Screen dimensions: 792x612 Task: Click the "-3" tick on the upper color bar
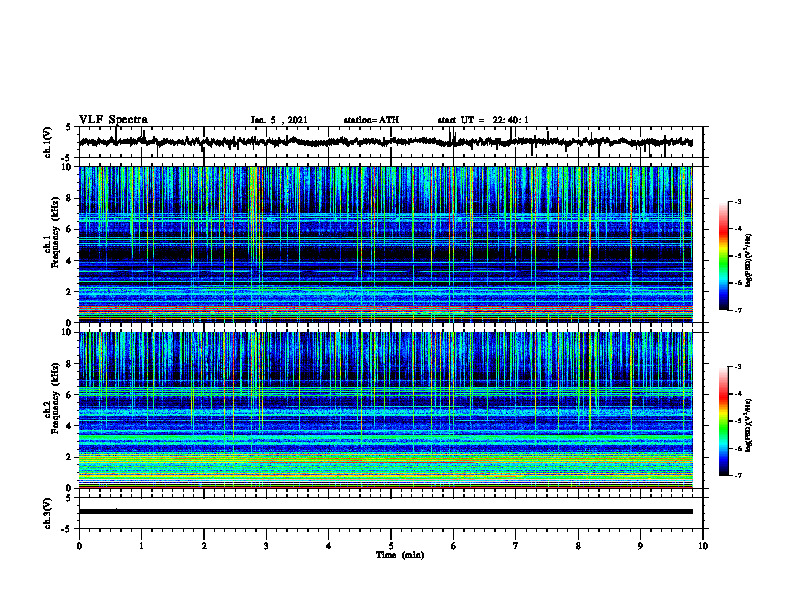737,201
